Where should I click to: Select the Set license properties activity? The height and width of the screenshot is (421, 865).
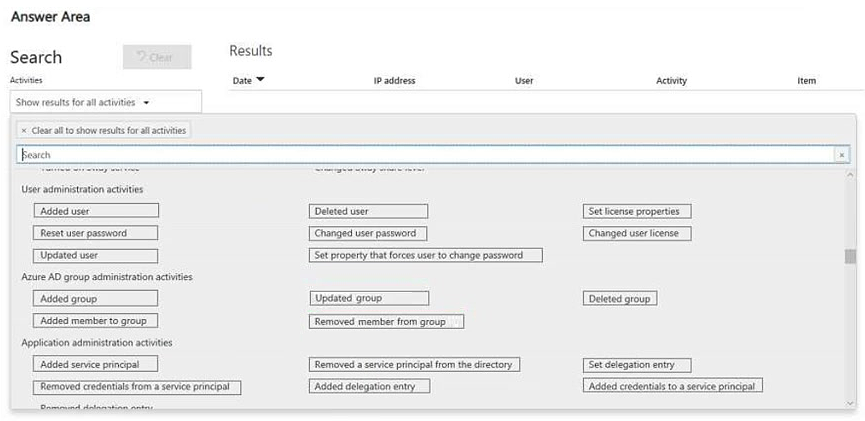tap(637, 211)
